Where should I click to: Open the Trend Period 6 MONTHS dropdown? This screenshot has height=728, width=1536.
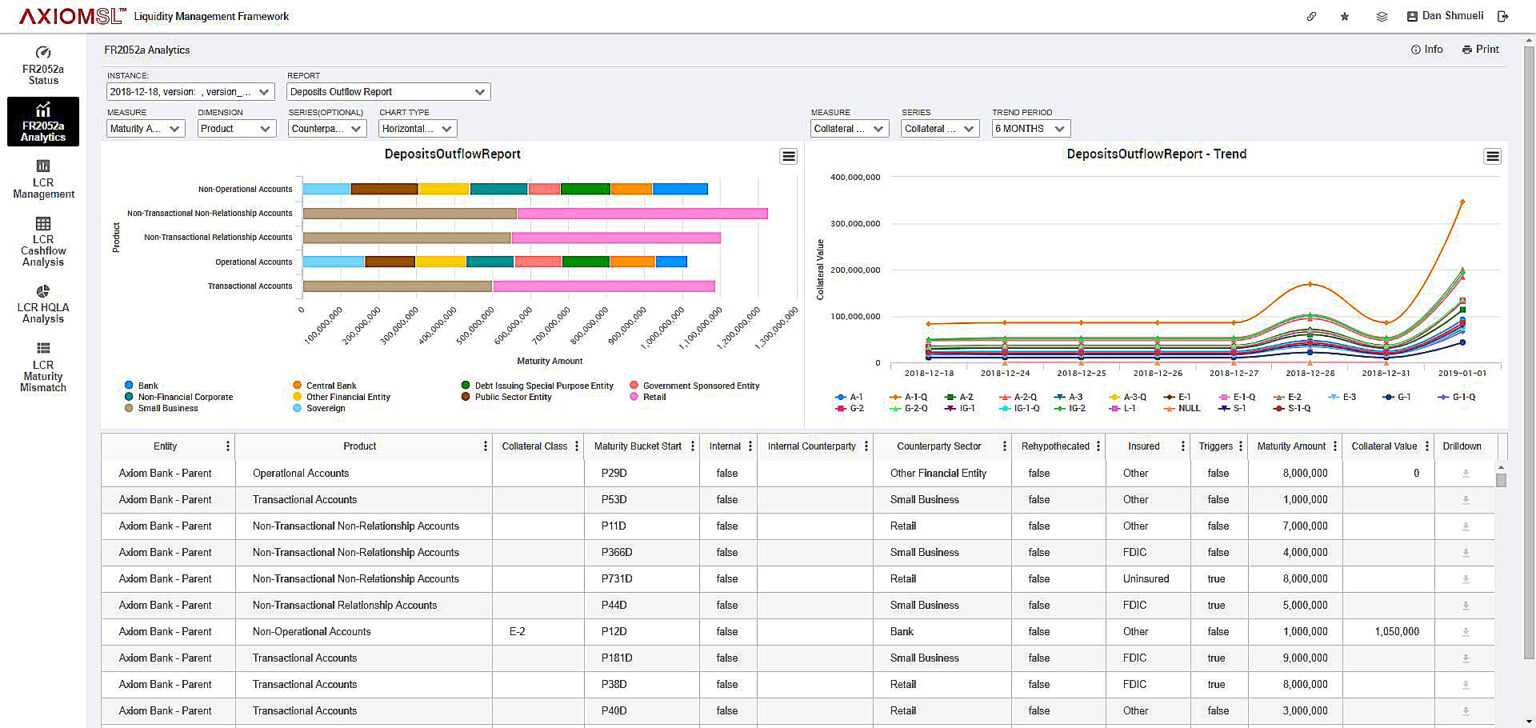click(x=1031, y=129)
